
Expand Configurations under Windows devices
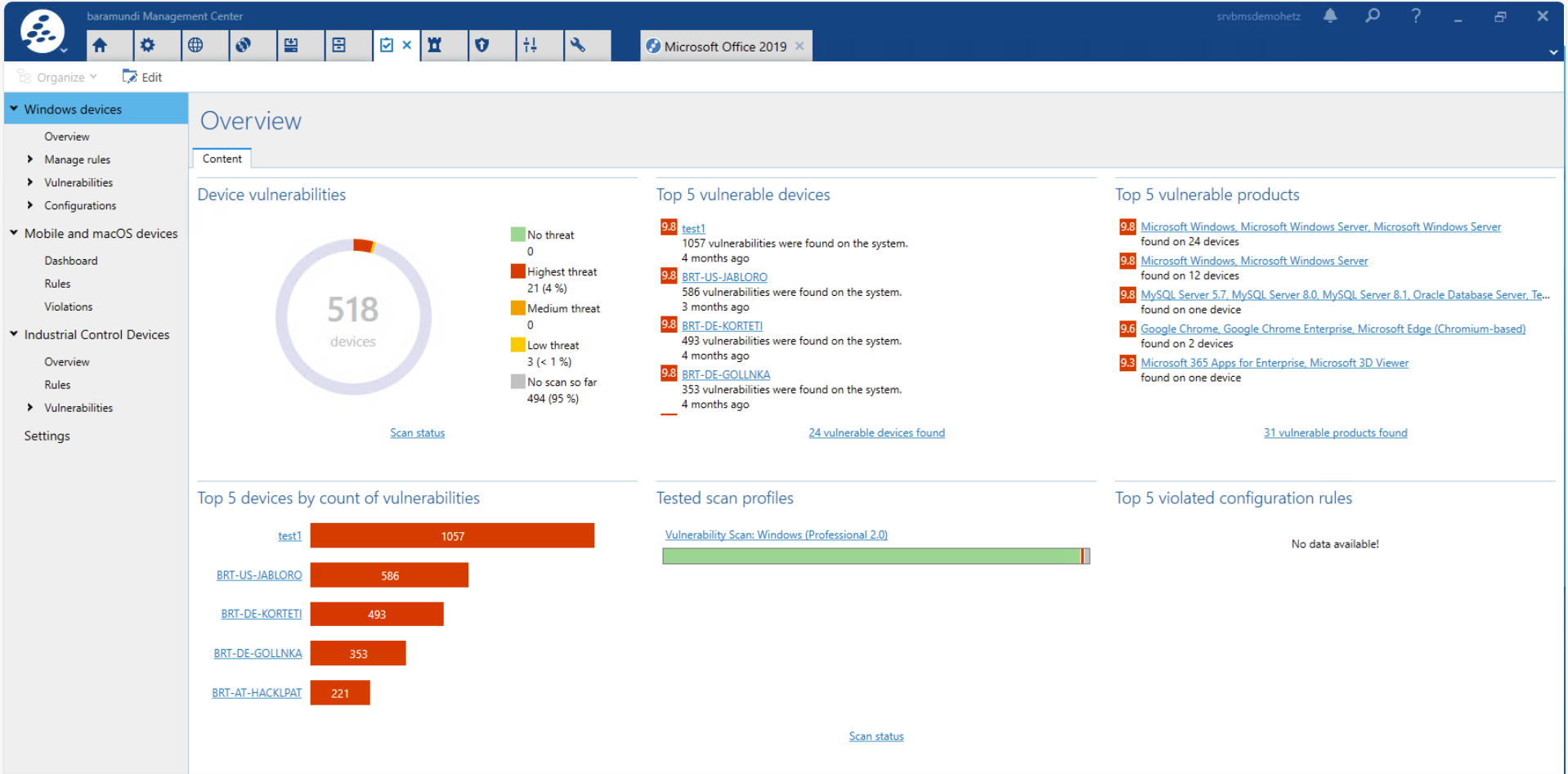[x=30, y=205]
